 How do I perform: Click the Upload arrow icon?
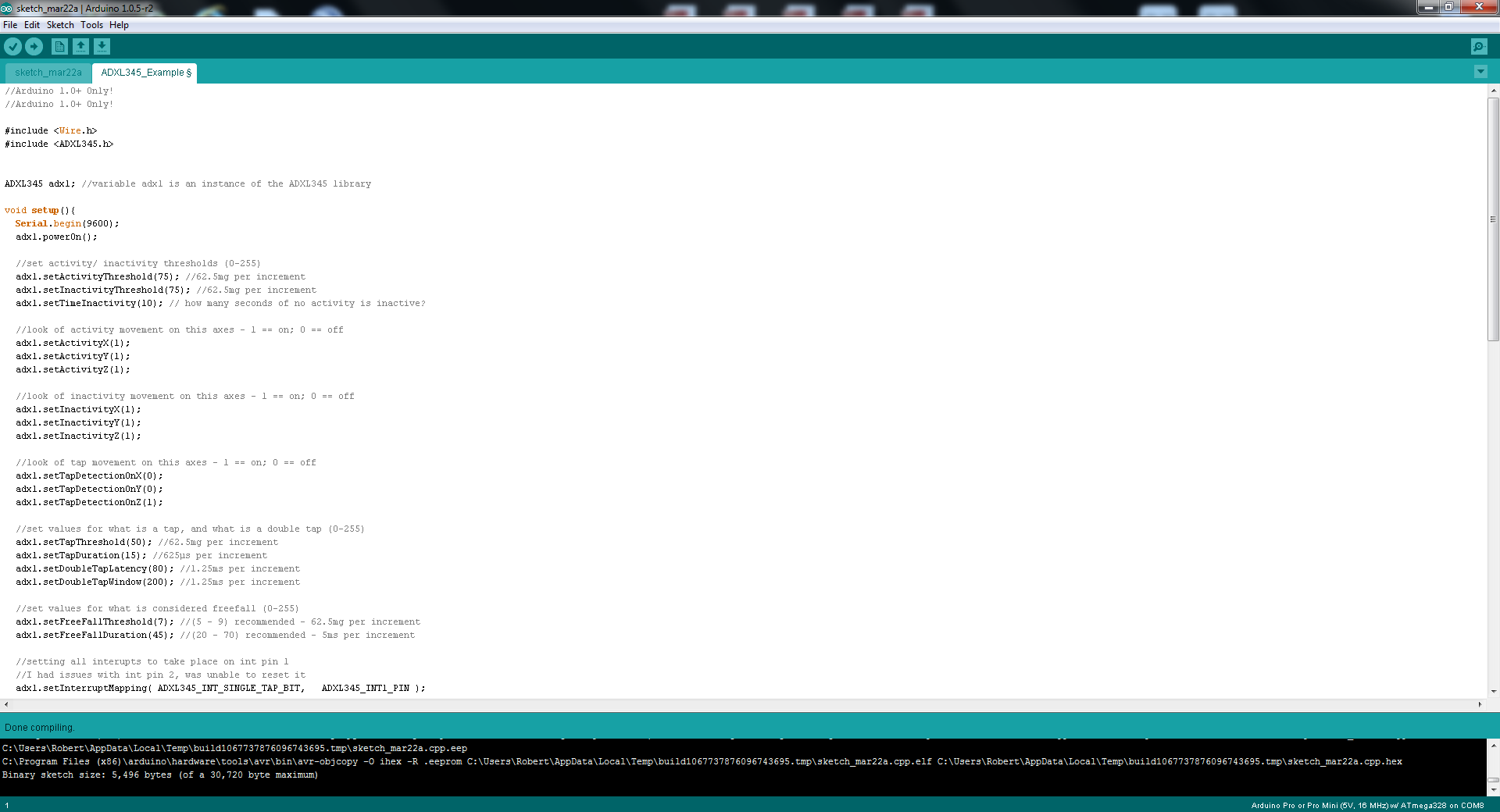pyautogui.click(x=34, y=47)
